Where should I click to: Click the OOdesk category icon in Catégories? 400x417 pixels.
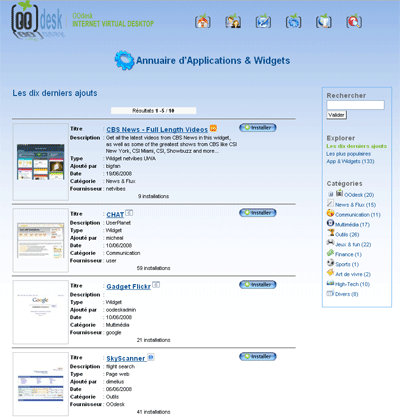(339, 193)
